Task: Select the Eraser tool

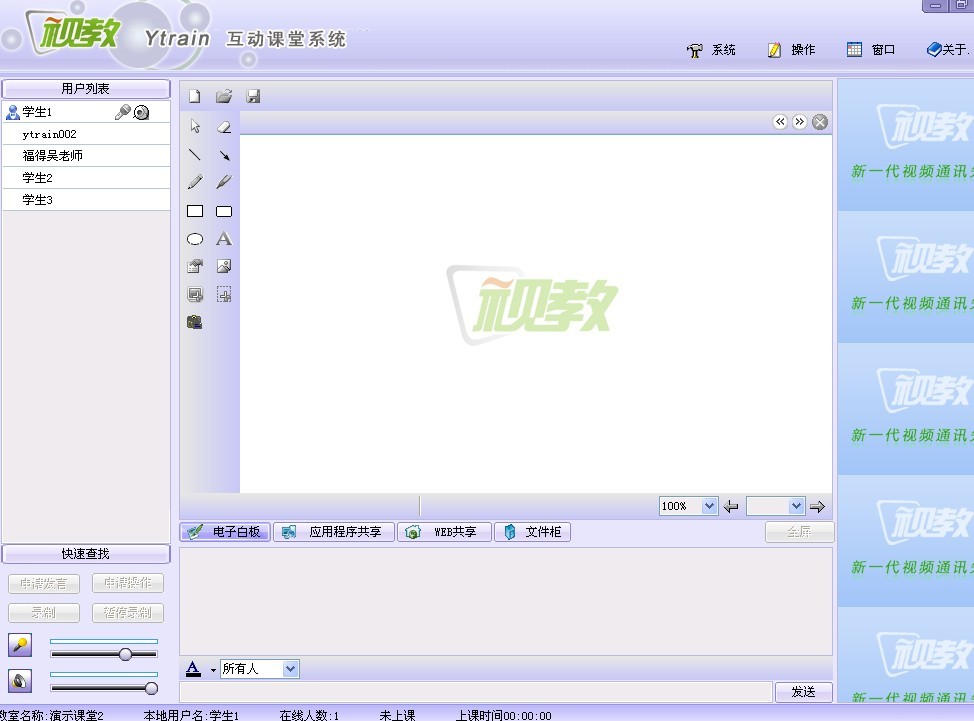Action: pyautogui.click(x=224, y=127)
